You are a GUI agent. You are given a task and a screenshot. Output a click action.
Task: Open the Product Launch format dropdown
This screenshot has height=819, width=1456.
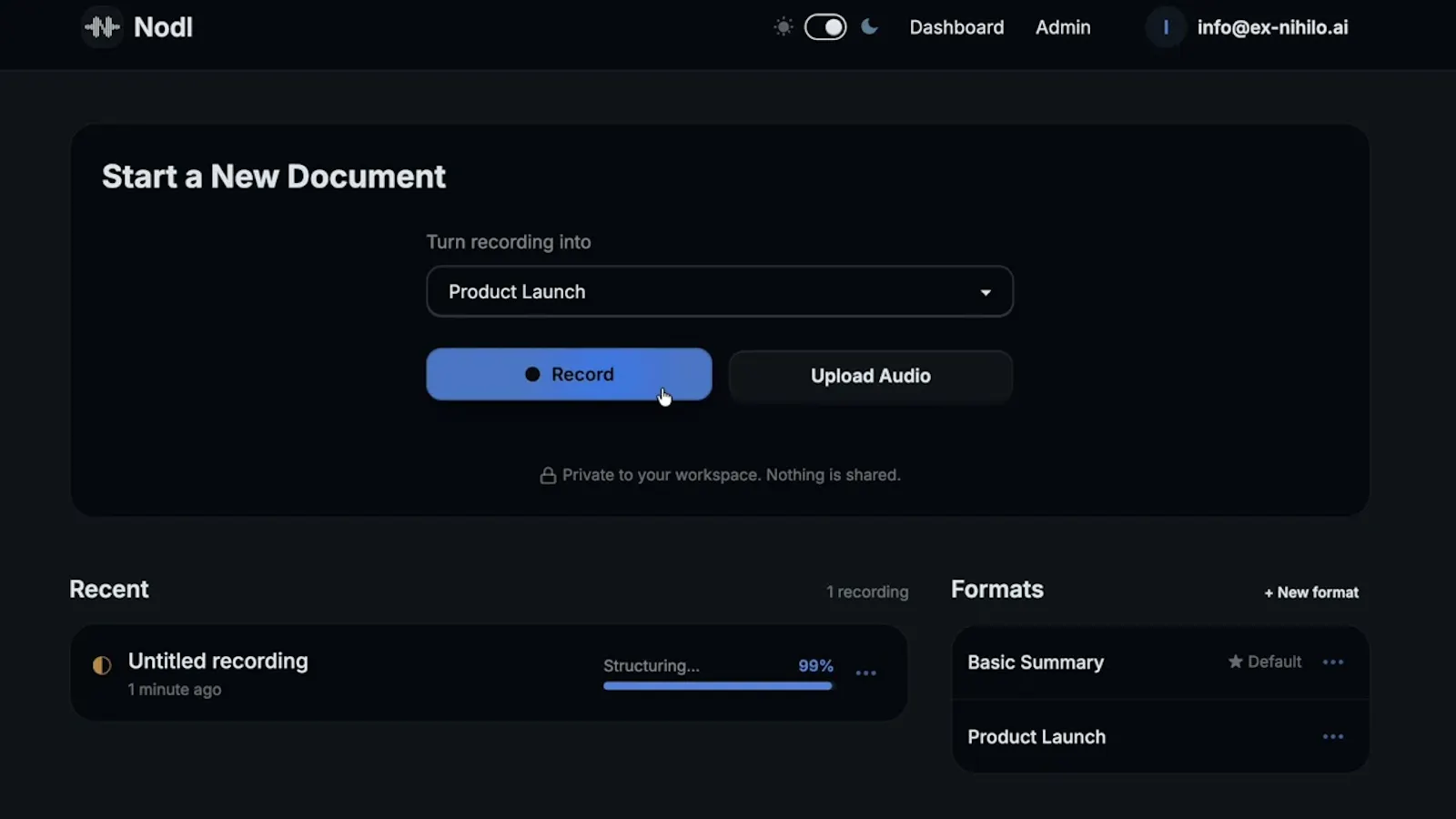click(x=720, y=291)
